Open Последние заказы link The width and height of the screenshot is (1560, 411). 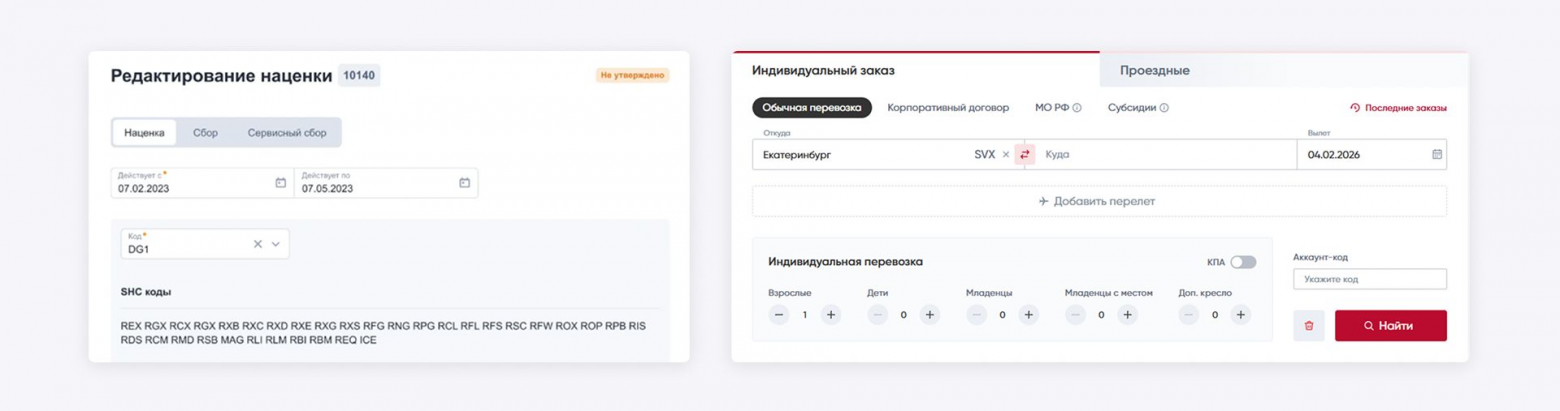[x=1398, y=108]
